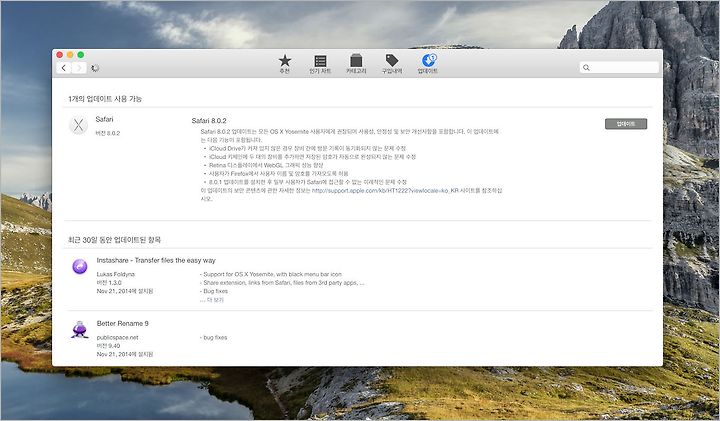Image resolution: width=720 pixels, height=421 pixels.
Task: Focus the App Store search field
Action: pos(619,67)
